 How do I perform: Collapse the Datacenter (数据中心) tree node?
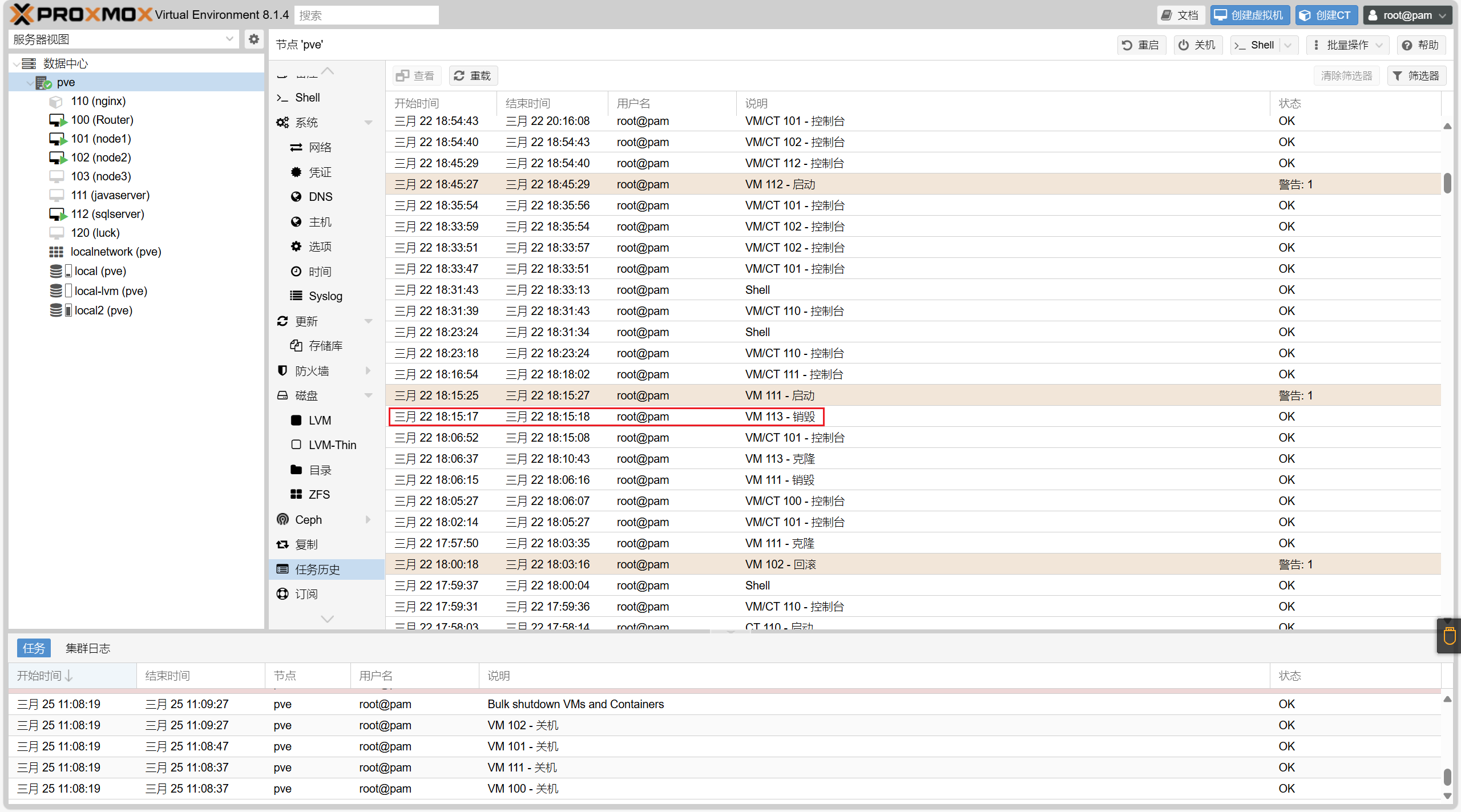[16, 64]
